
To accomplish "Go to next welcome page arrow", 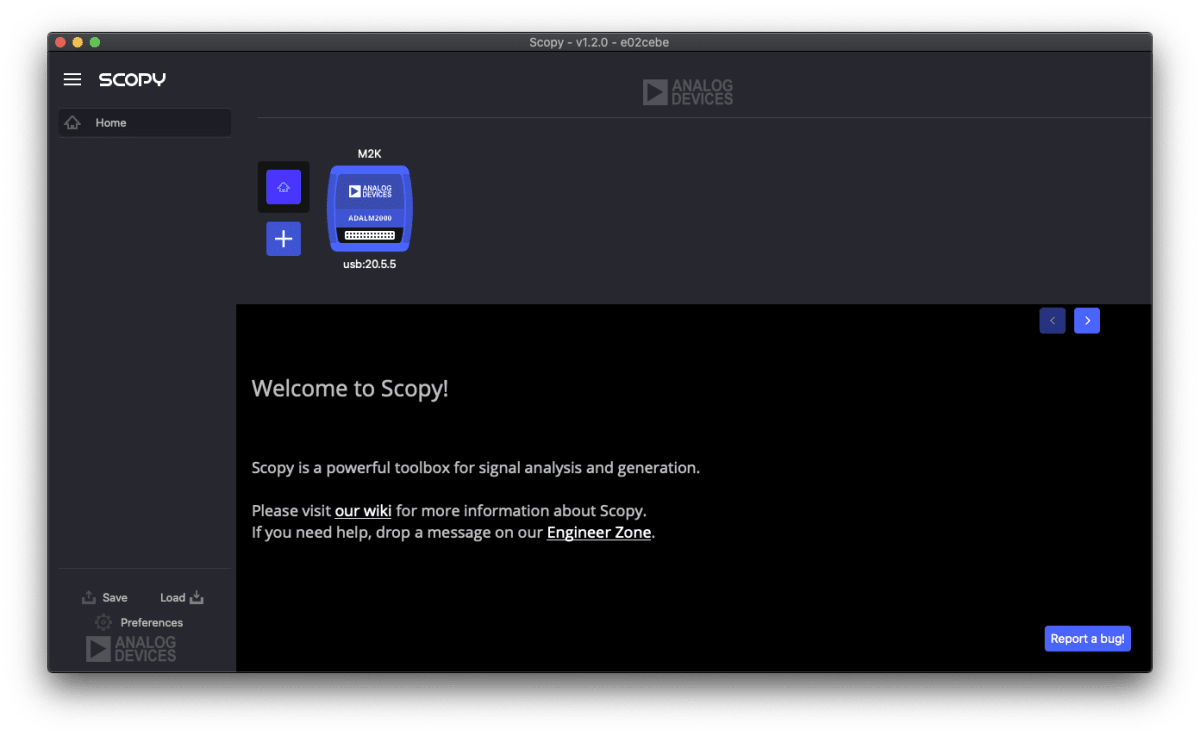I will [1087, 320].
